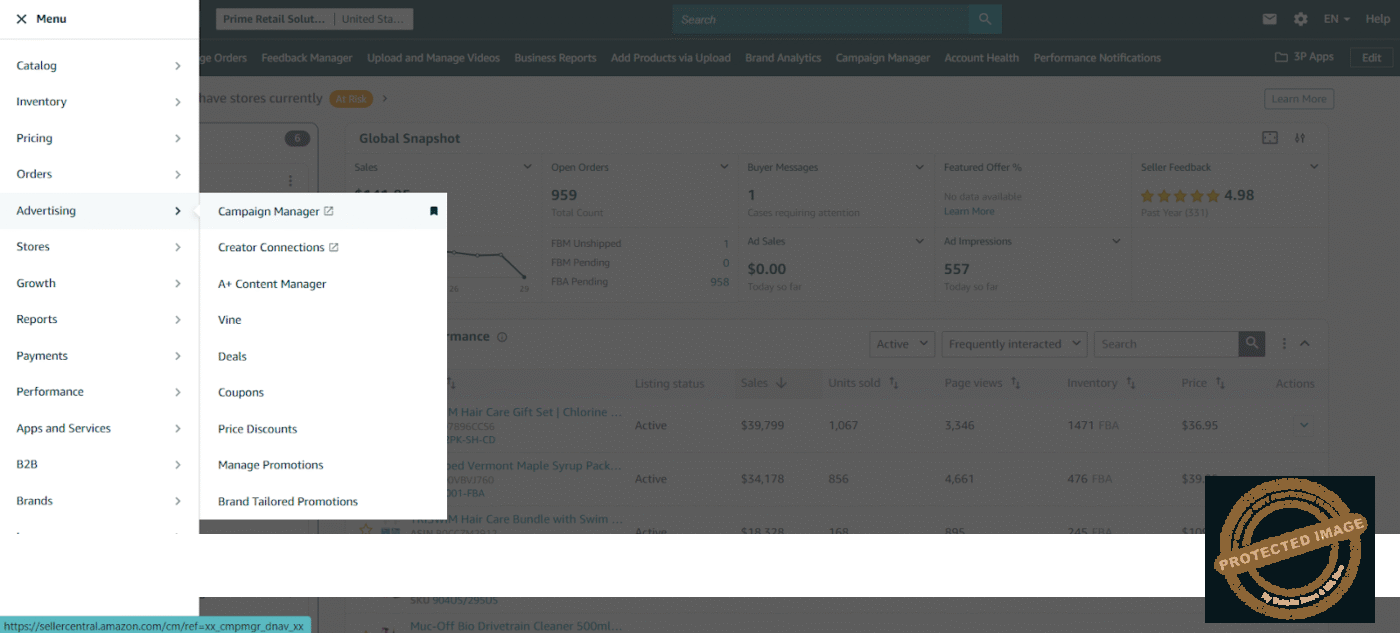Expand the Payments menu category

pos(99,356)
